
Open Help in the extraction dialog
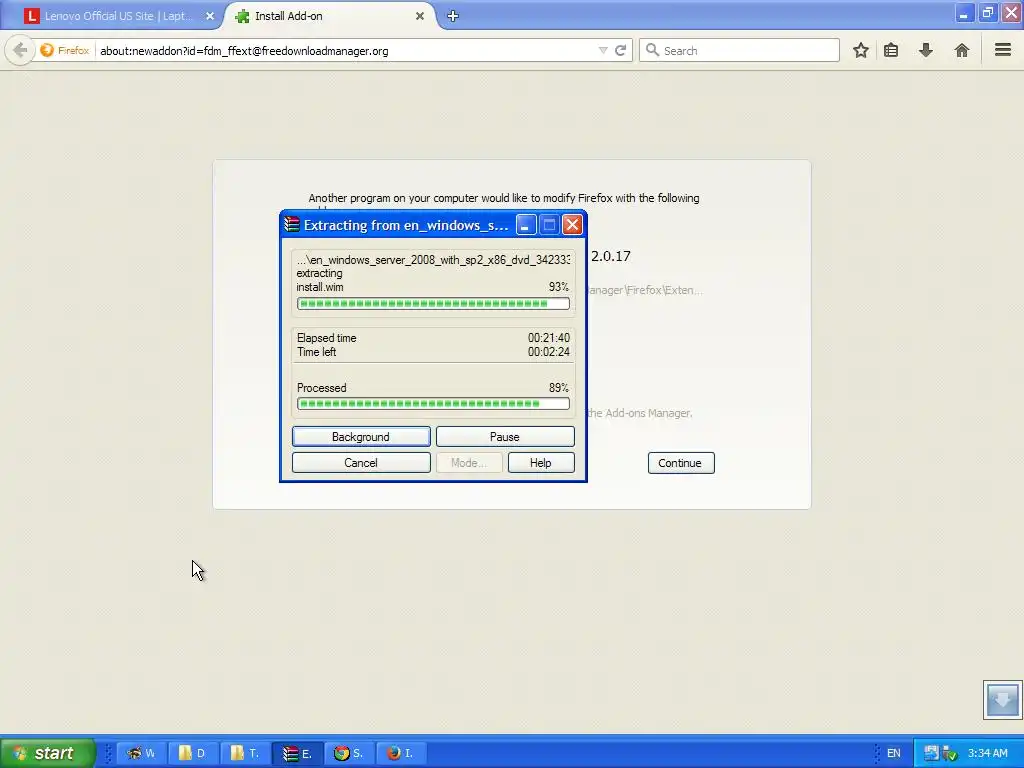[541, 462]
